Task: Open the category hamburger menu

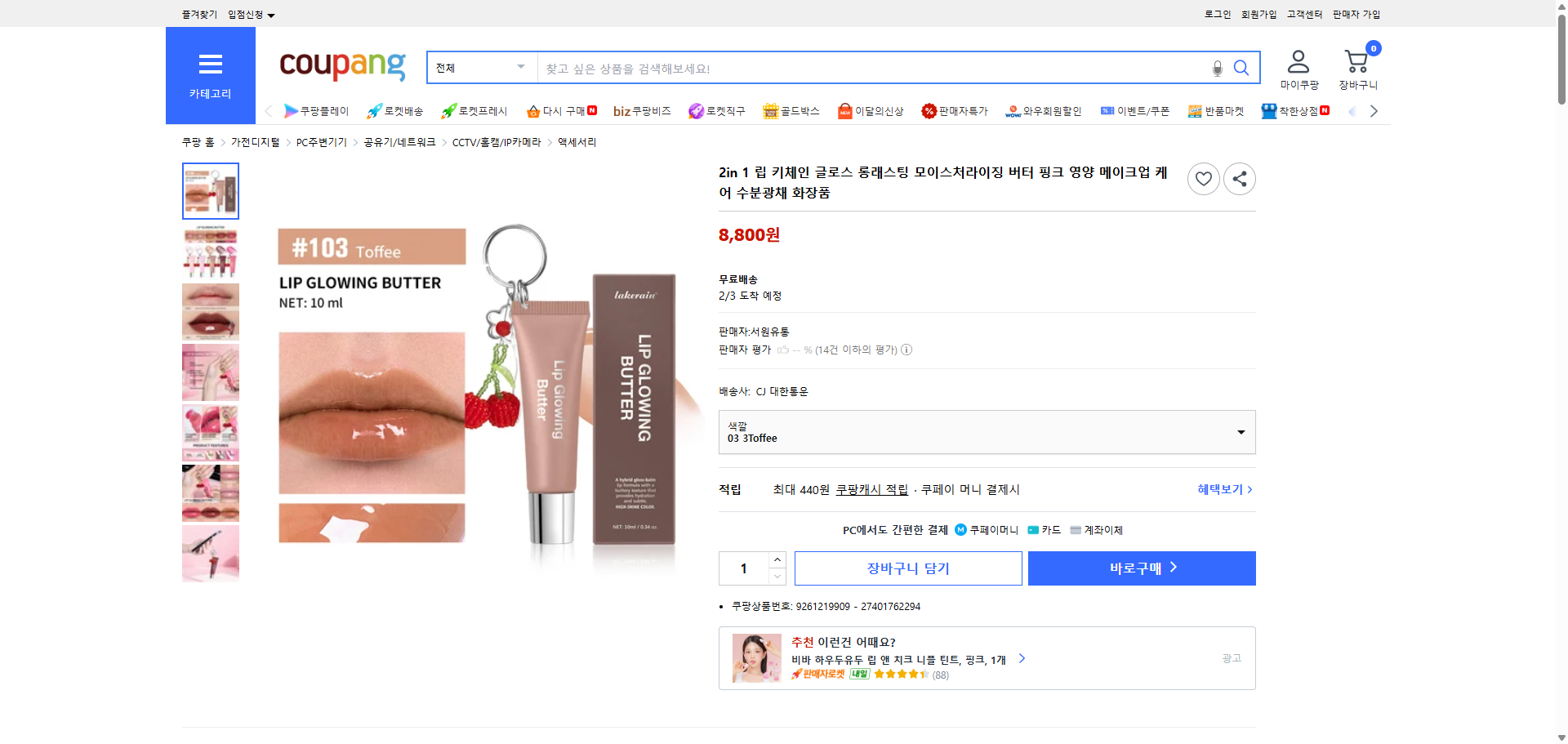Action: pos(210,65)
